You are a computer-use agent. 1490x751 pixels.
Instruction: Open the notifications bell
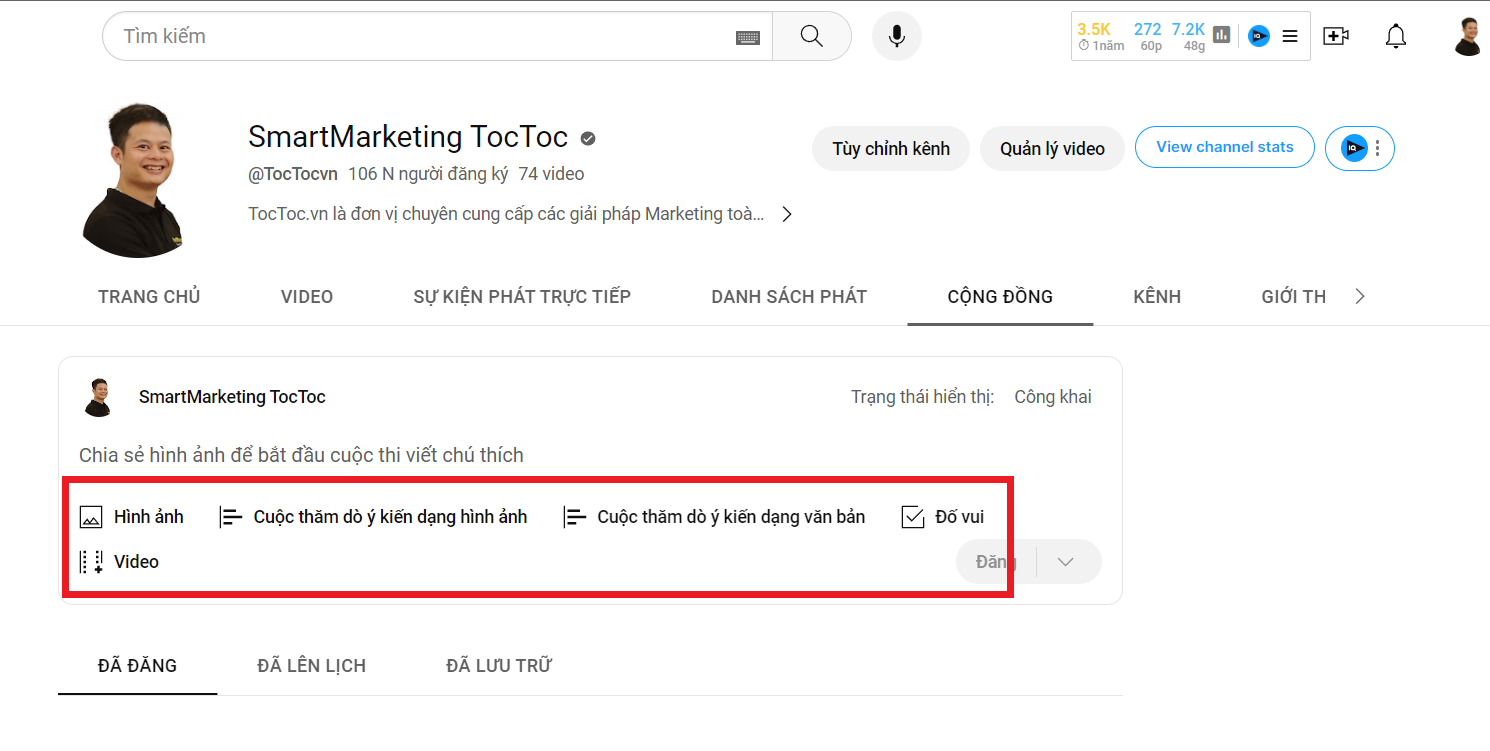(x=1395, y=36)
